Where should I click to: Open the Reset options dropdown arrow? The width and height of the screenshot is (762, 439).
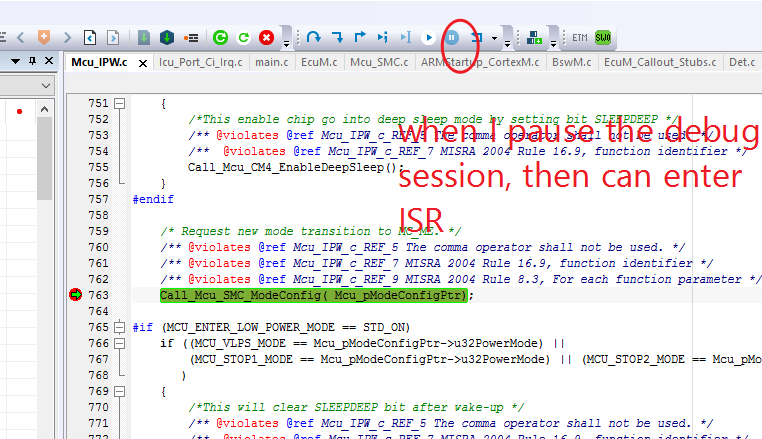tap(494, 38)
